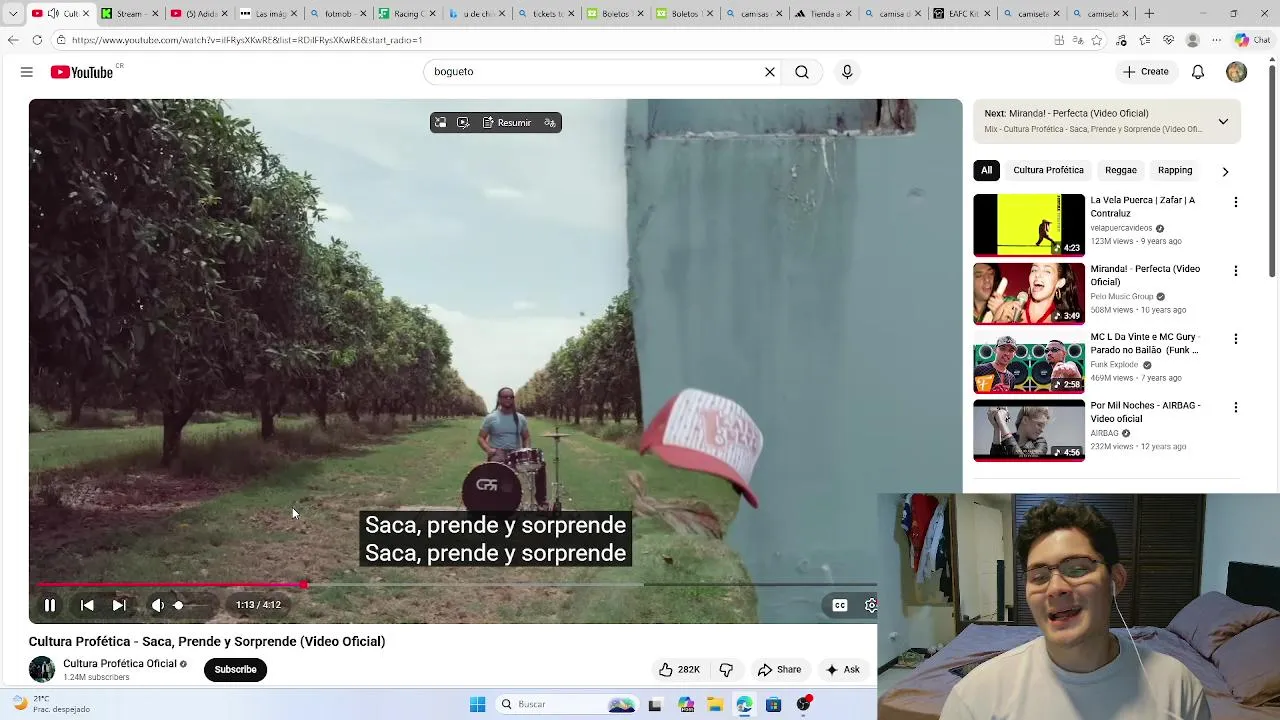Toggle closed captions with the CC button
The height and width of the screenshot is (720, 1280).
pyautogui.click(x=840, y=605)
